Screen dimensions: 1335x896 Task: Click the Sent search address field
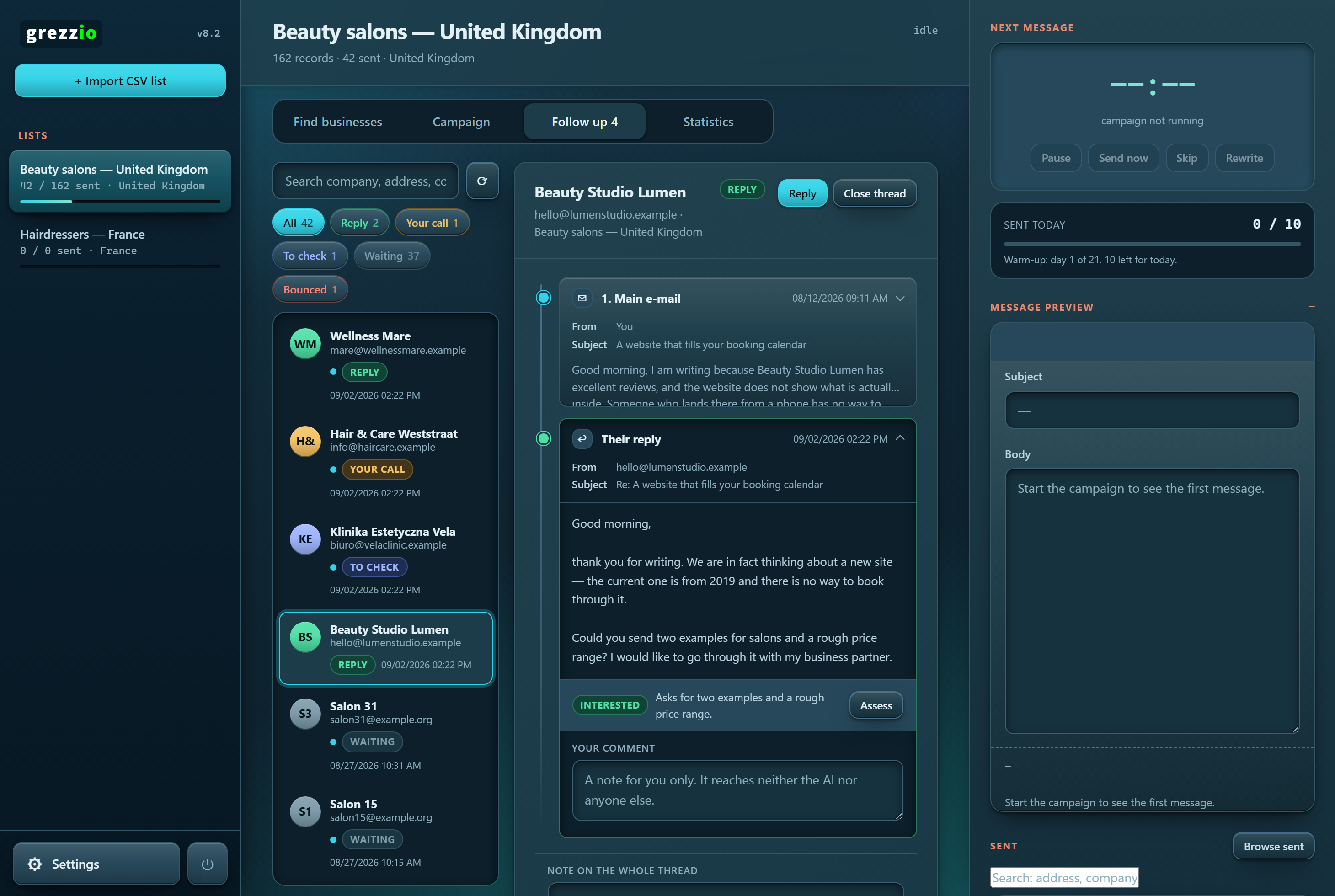click(1064, 877)
